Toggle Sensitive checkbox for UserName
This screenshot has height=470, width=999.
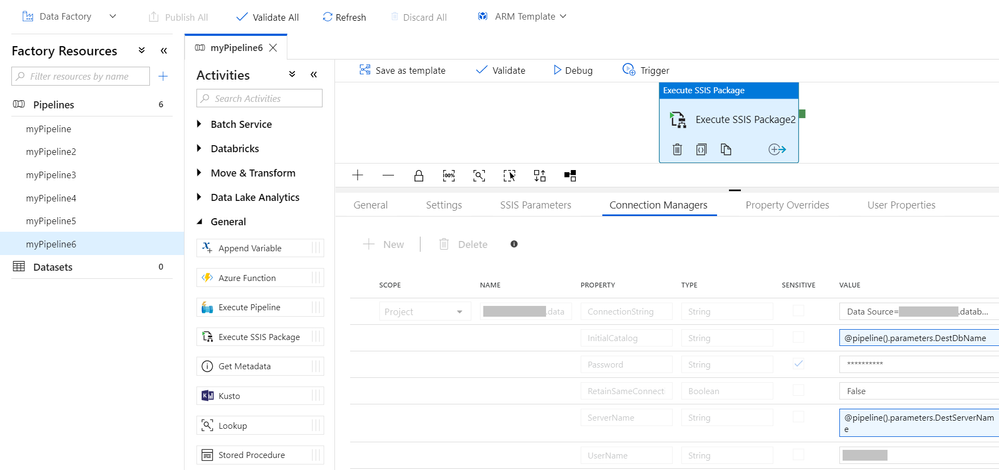click(798, 455)
